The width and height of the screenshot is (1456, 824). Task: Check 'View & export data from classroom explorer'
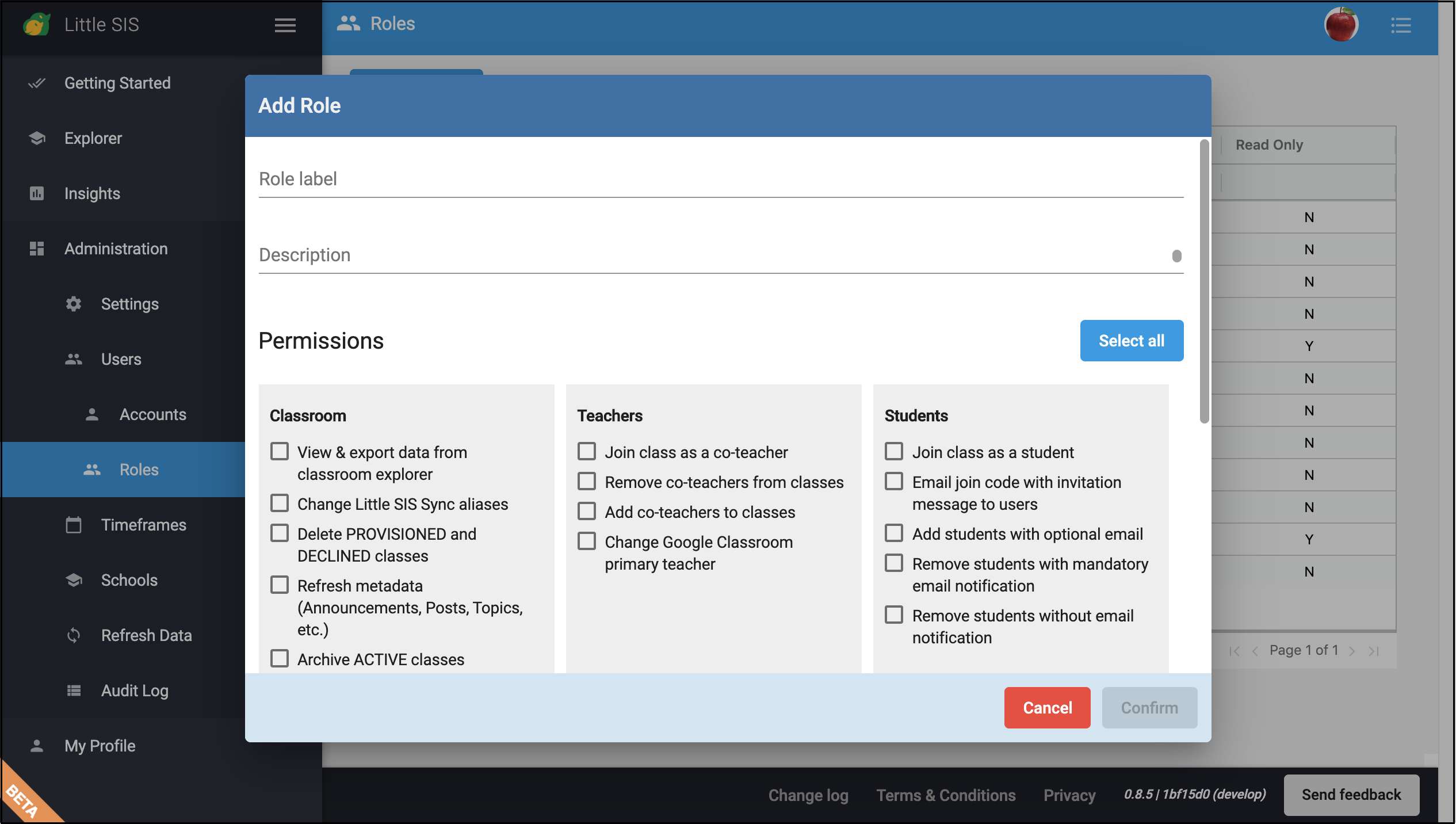tap(280, 452)
